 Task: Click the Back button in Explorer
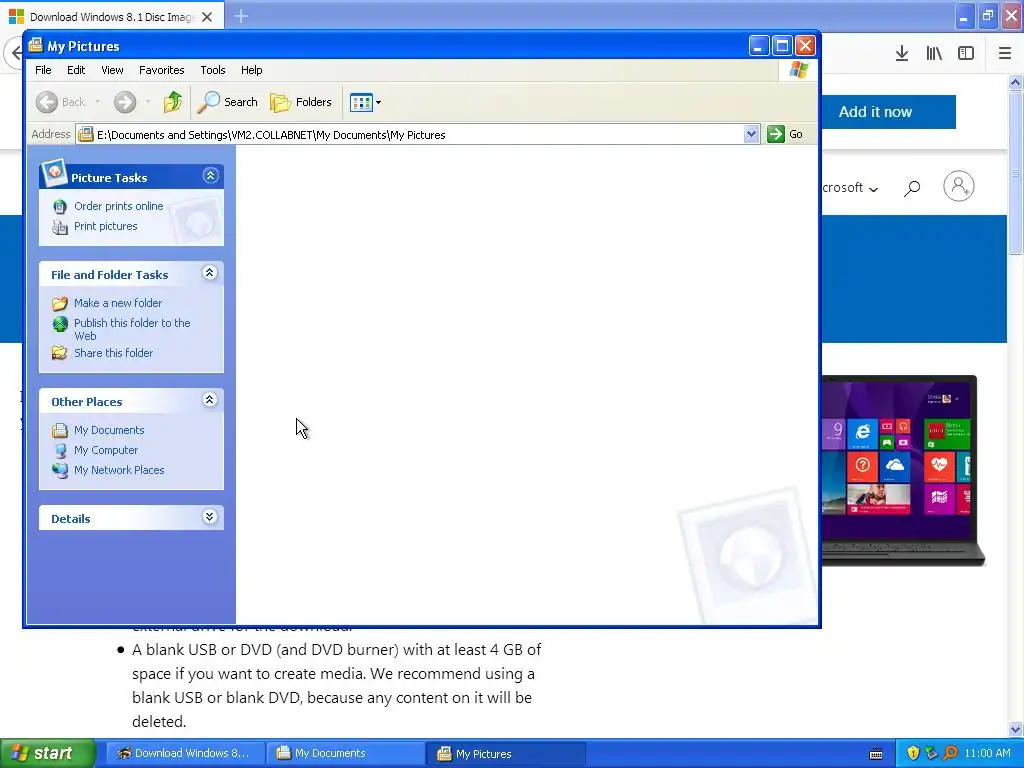click(x=61, y=102)
